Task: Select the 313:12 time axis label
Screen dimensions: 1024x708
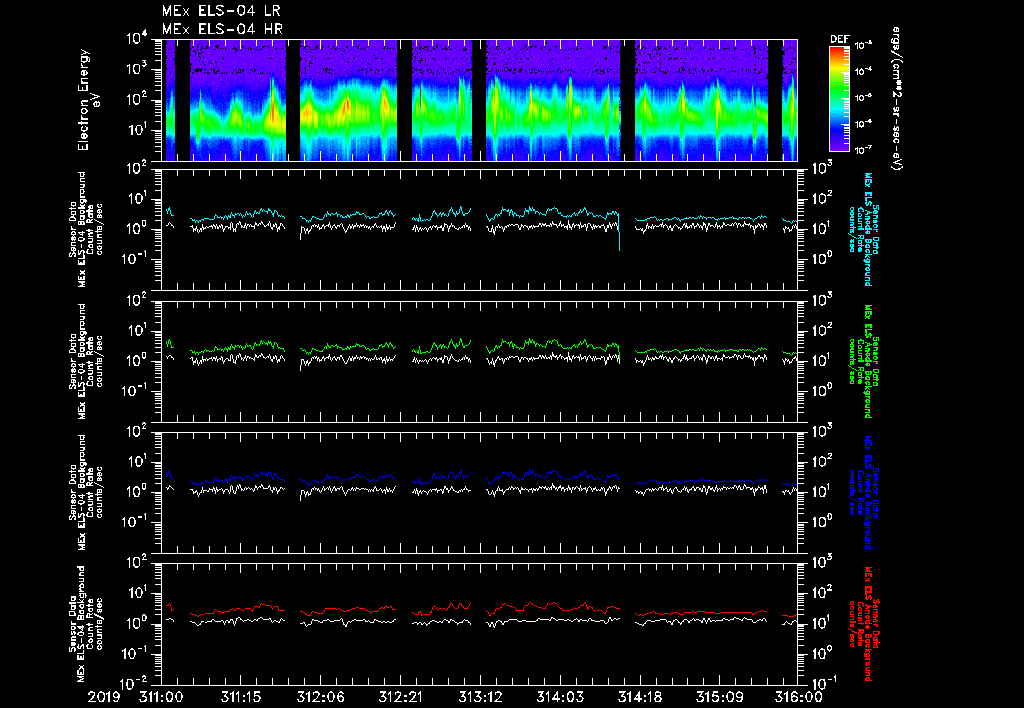Action: [479, 696]
